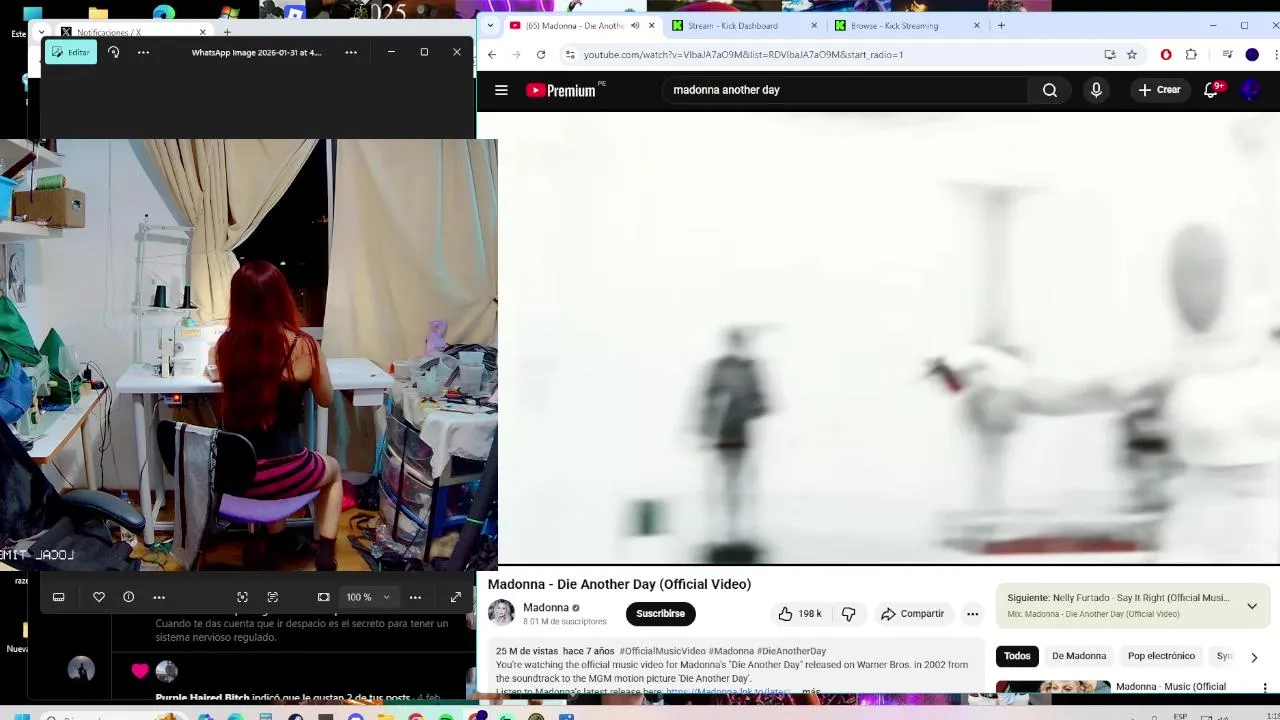Click the YouTube search magnifier button
Viewport: 1280px width, 720px height.
click(1049, 90)
